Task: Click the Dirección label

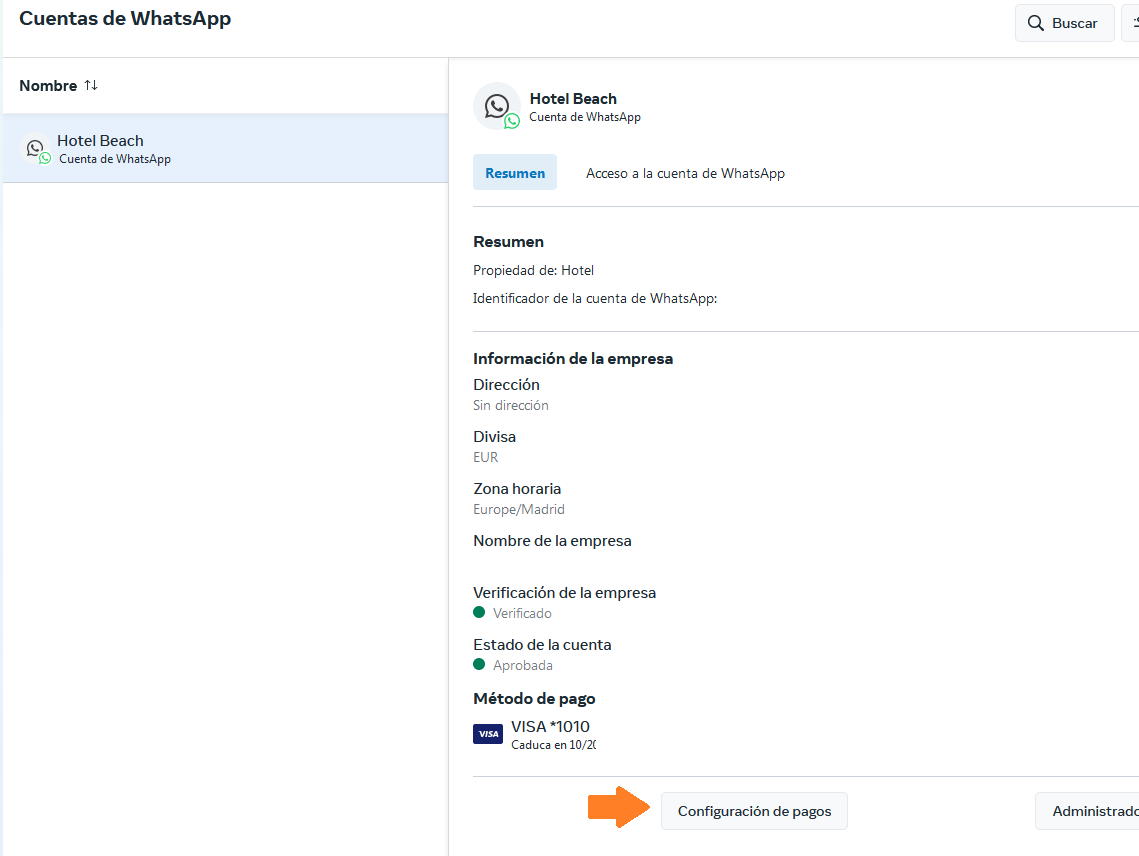Action: click(506, 384)
